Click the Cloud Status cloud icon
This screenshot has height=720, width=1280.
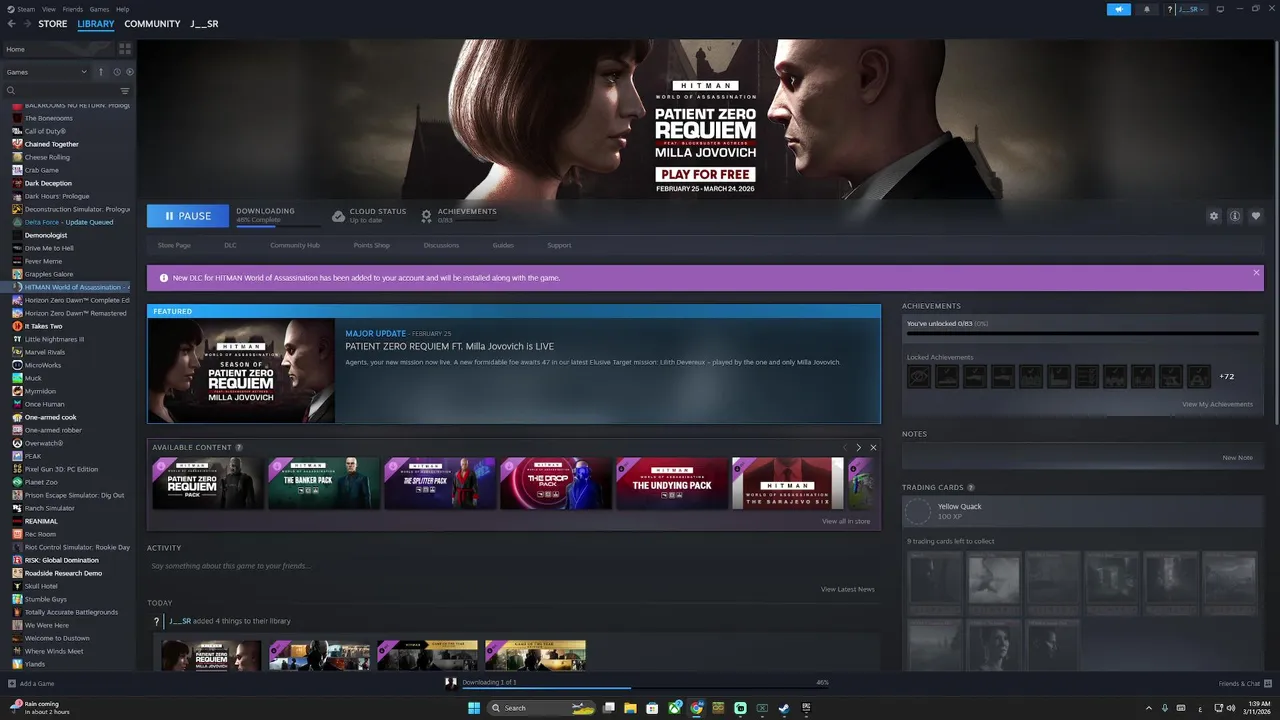339,215
